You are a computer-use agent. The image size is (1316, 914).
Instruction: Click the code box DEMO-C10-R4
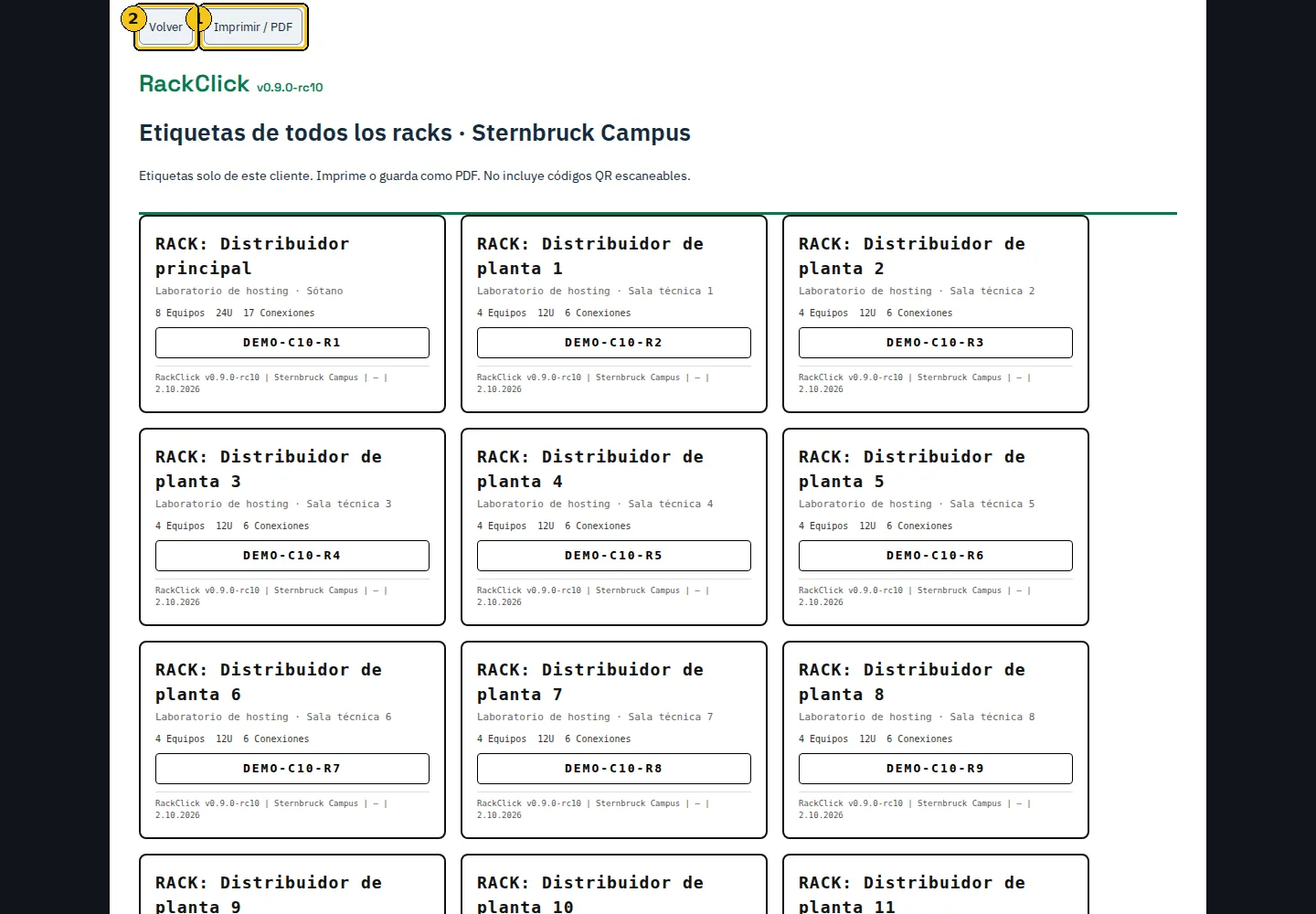coord(292,556)
